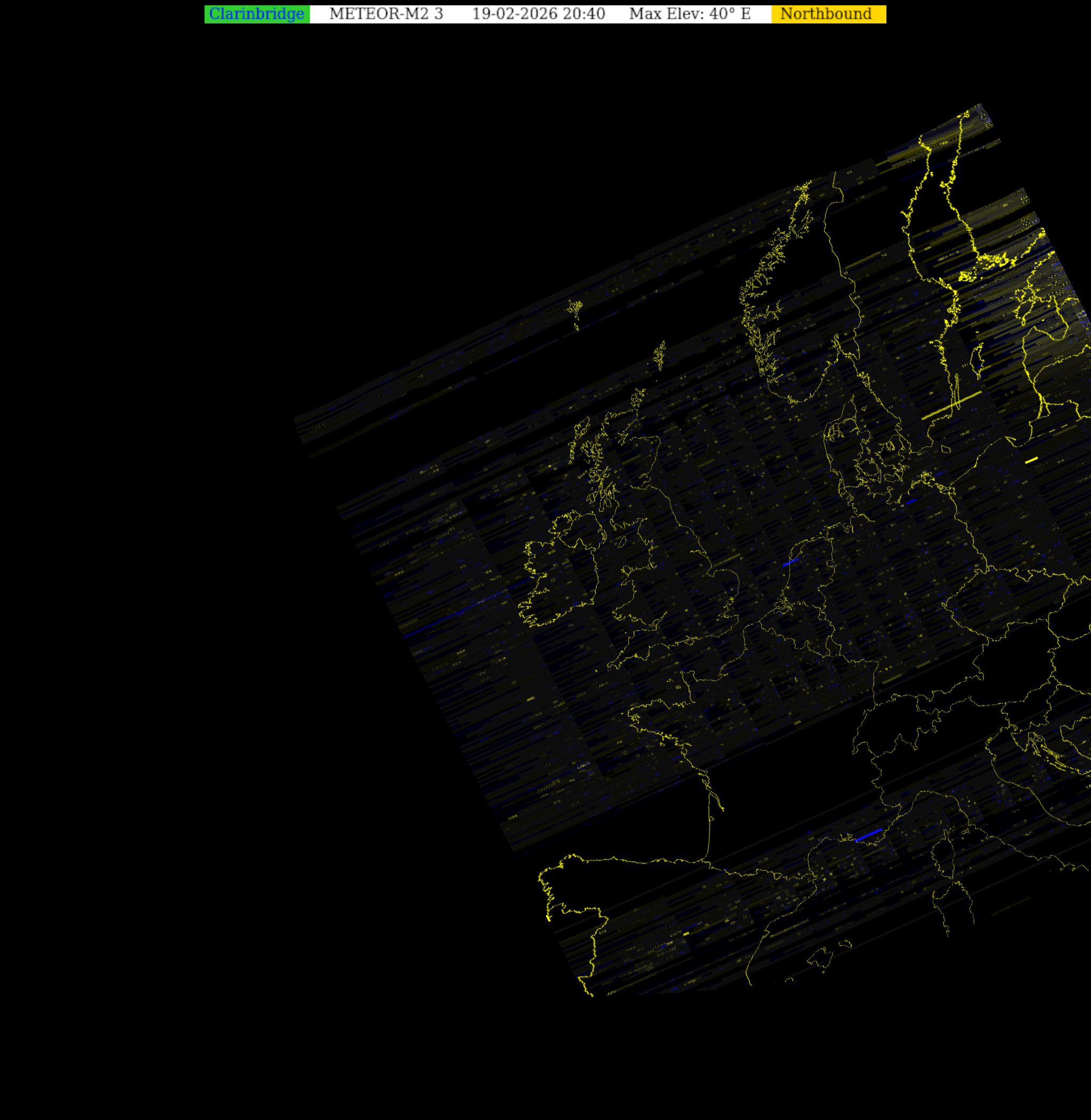Click the bright blue streak near French Riviera
Screen dimensions: 1091x1120
tap(869, 835)
